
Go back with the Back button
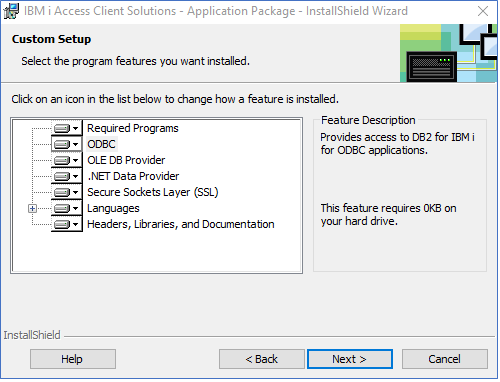pyautogui.click(x=262, y=359)
